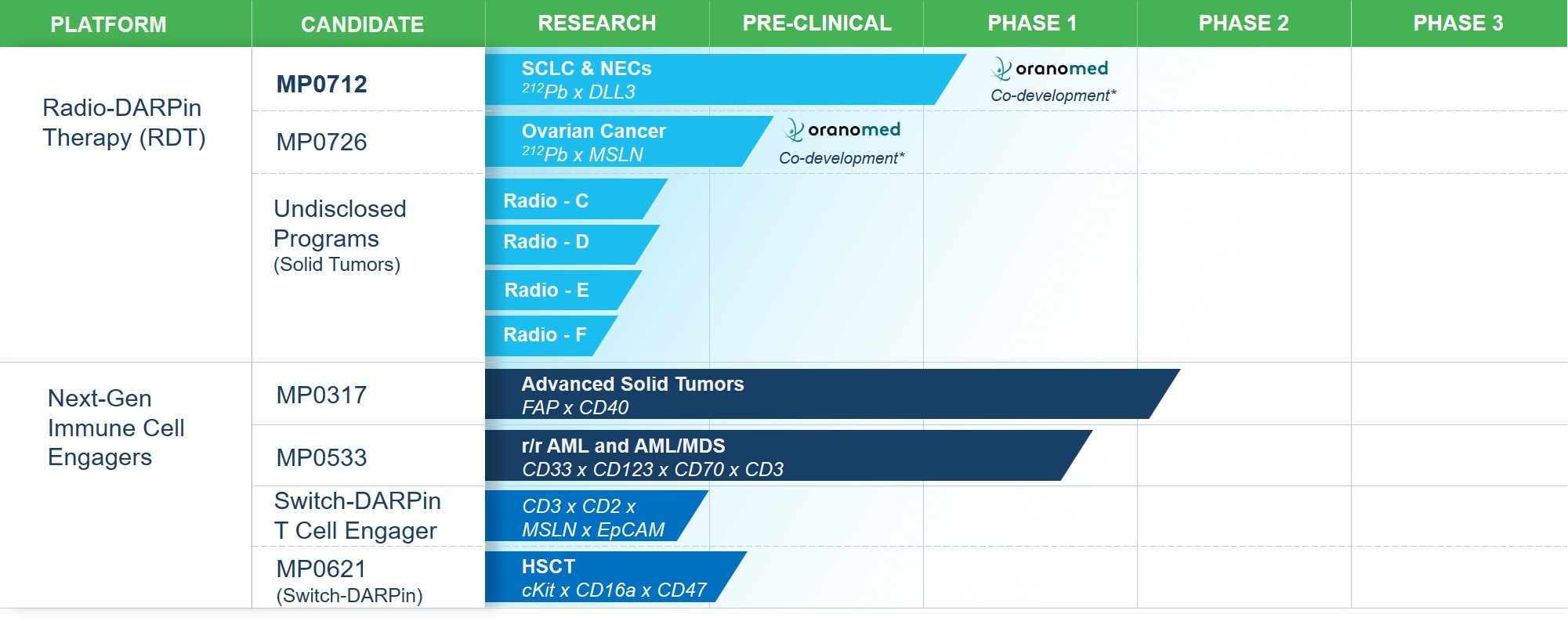The image size is (1568, 621).
Task: Click the Oranomed logo beside MP0712
Action: [x=1049, y=69]
